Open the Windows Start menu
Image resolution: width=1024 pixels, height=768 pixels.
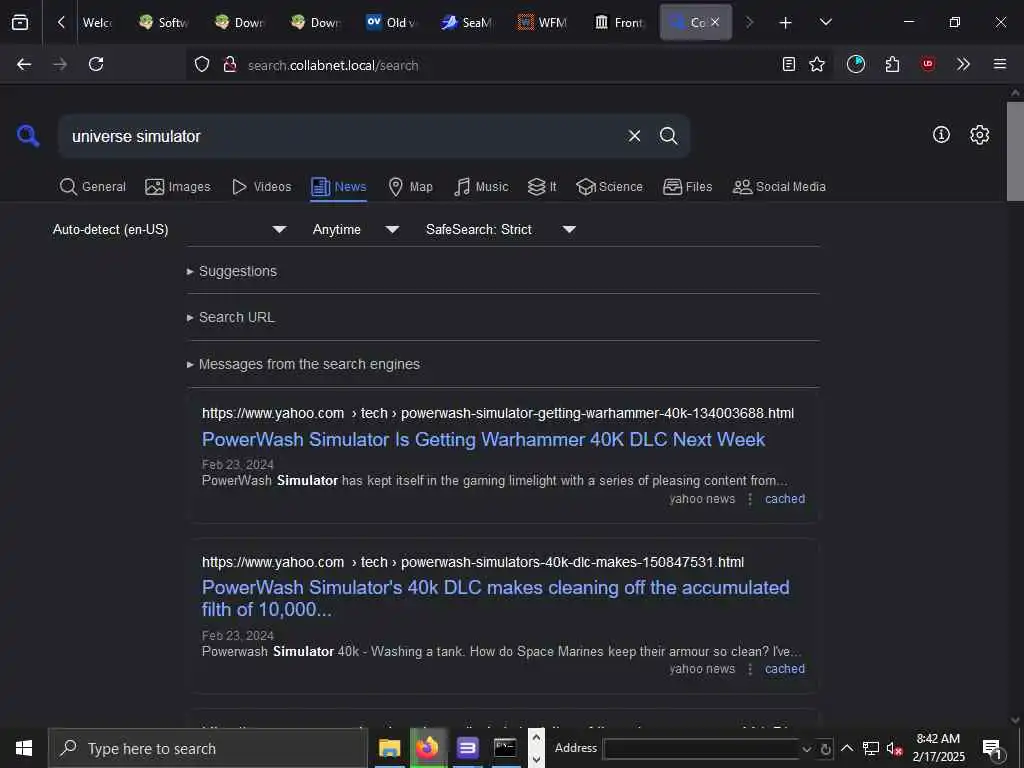(24, 748)
